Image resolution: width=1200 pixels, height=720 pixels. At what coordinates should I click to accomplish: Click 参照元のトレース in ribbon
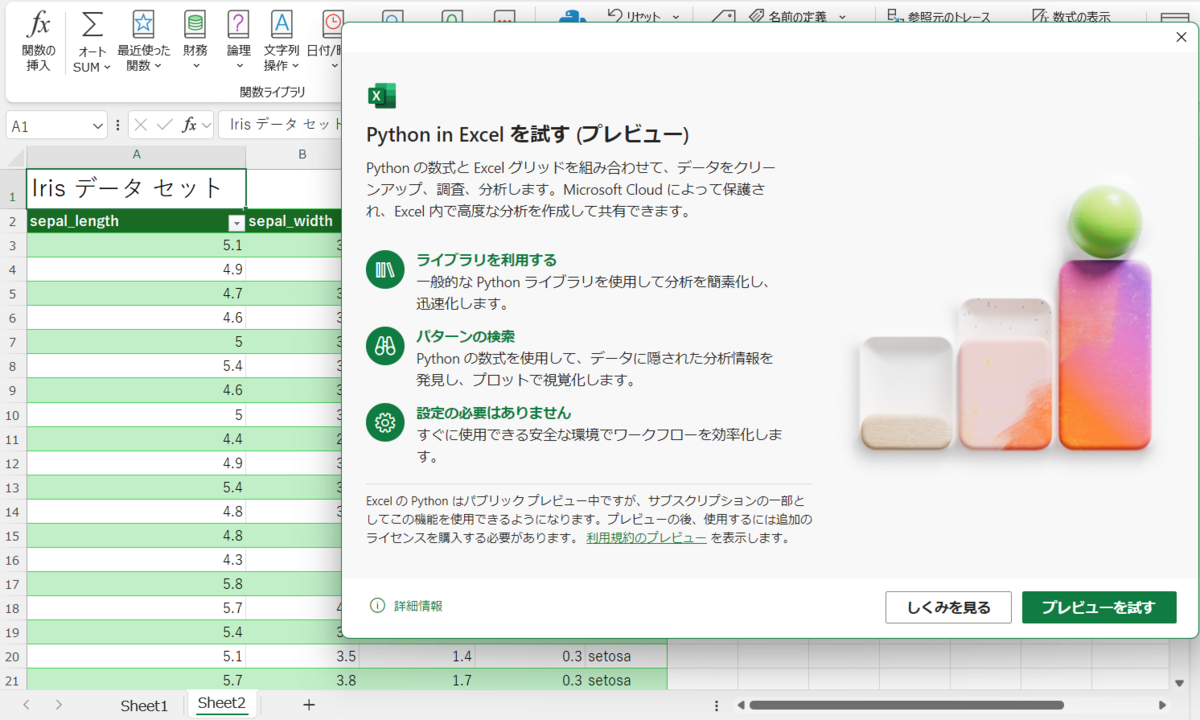[940, 16]
